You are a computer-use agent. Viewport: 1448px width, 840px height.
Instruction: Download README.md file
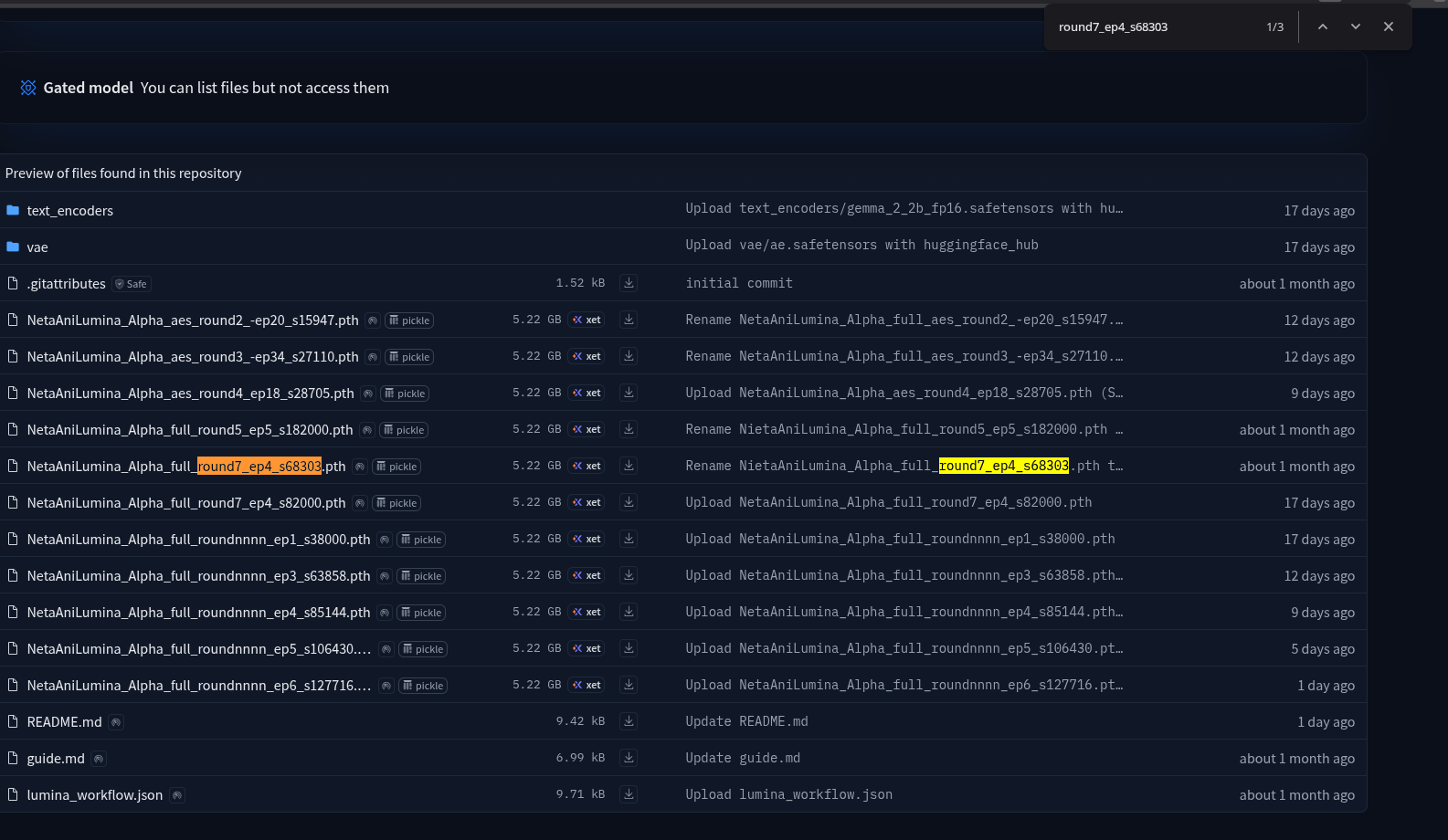pyautogui.click(x=629, y=721)
